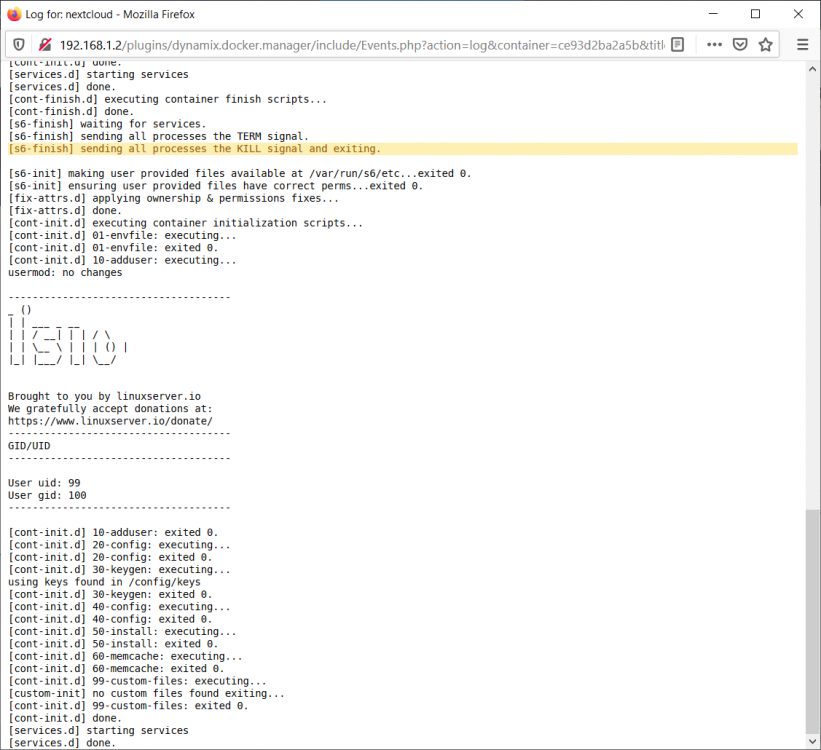The image size is (821, 750).
Task: Bookmark this page with the star icon
Action: tap(765, 45)
